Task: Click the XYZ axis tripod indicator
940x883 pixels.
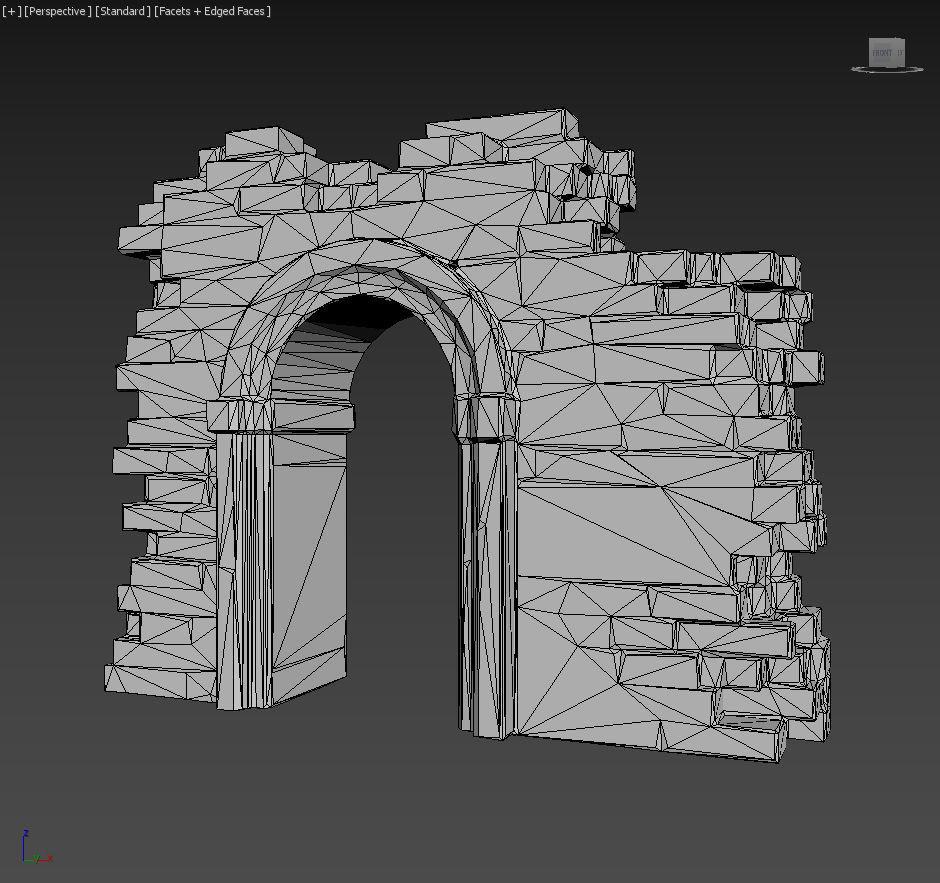Action: (x=37, y=848)
